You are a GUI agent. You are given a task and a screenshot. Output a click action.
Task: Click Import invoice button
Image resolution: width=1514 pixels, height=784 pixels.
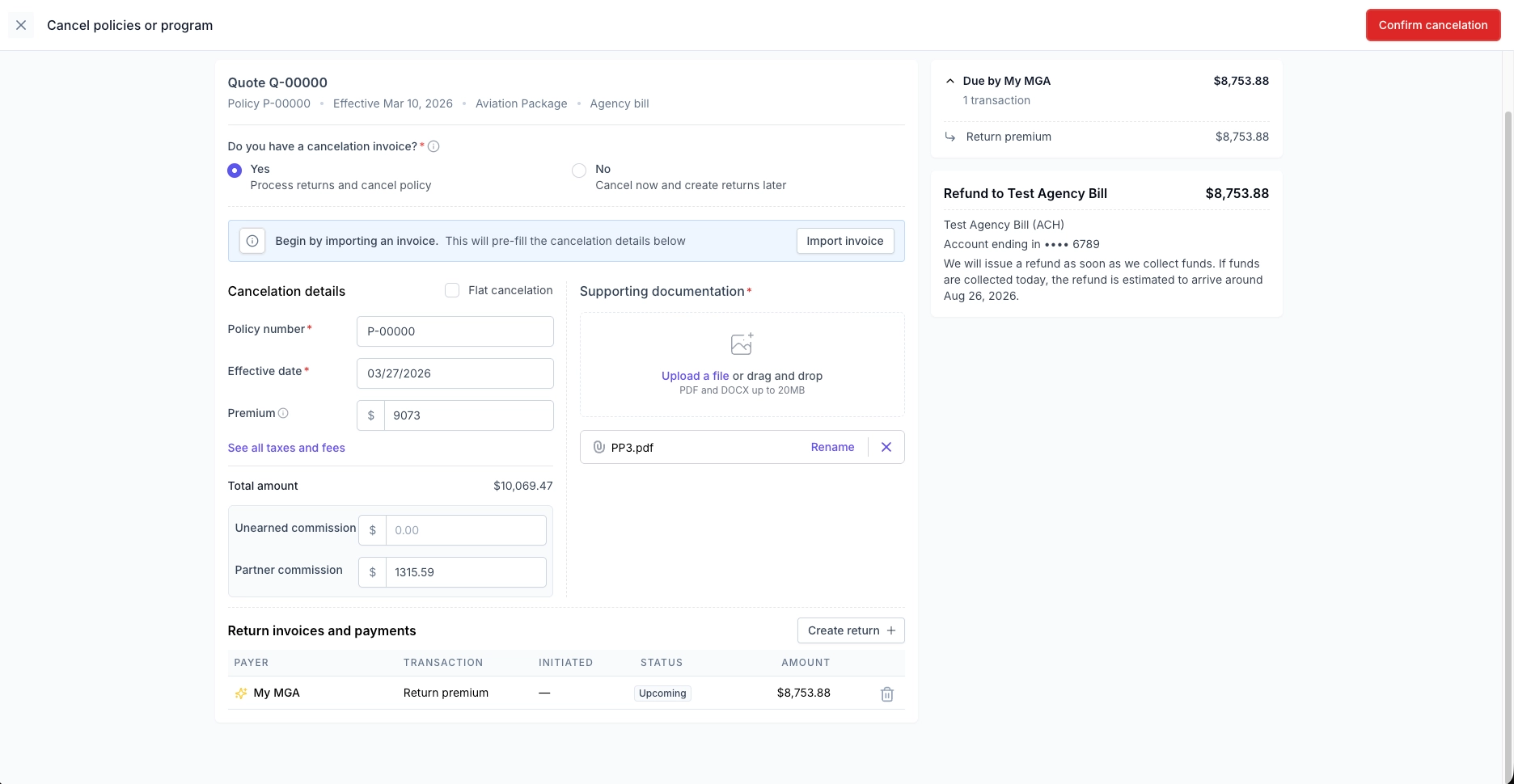[x=845, y=241]
